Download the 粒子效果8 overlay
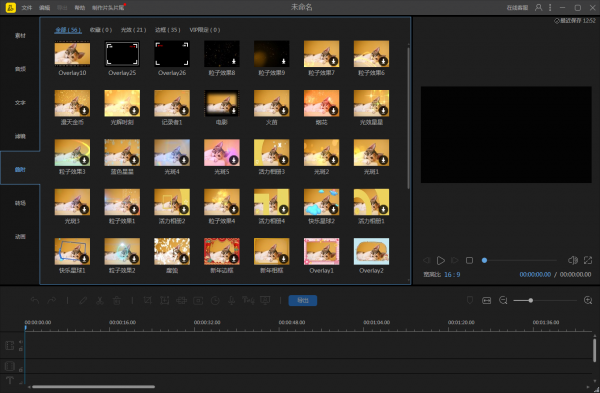The image size is (600, 393). [x=233, y=61]
